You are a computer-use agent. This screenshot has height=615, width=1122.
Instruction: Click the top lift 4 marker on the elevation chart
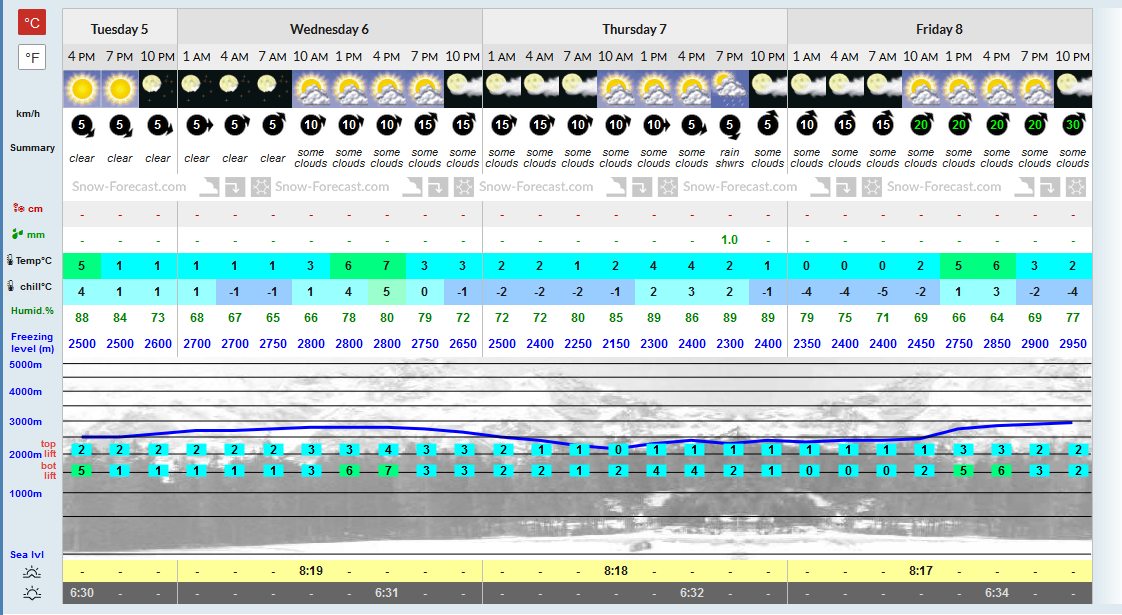[x=388, y=450]
